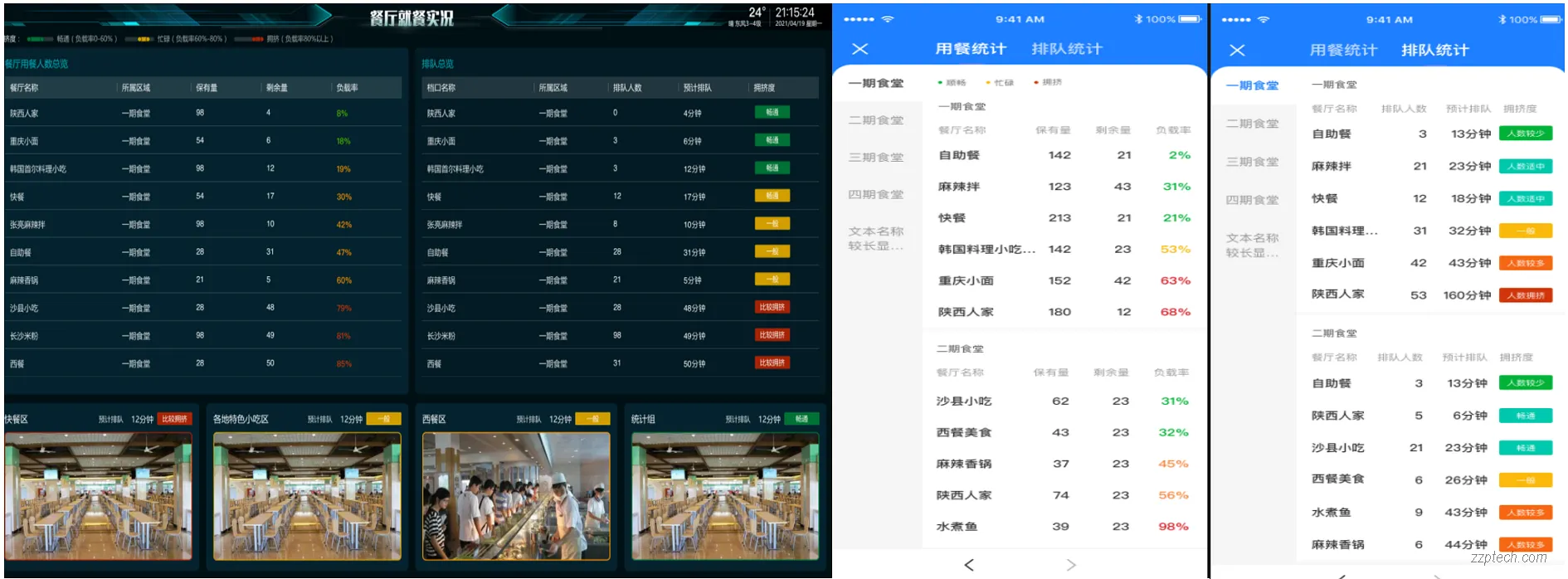The height and width of the screenshot is (579, 1568).
Task: Tap 68% load value in middle phone 陕西人家 row
Action: (1175, 312)
